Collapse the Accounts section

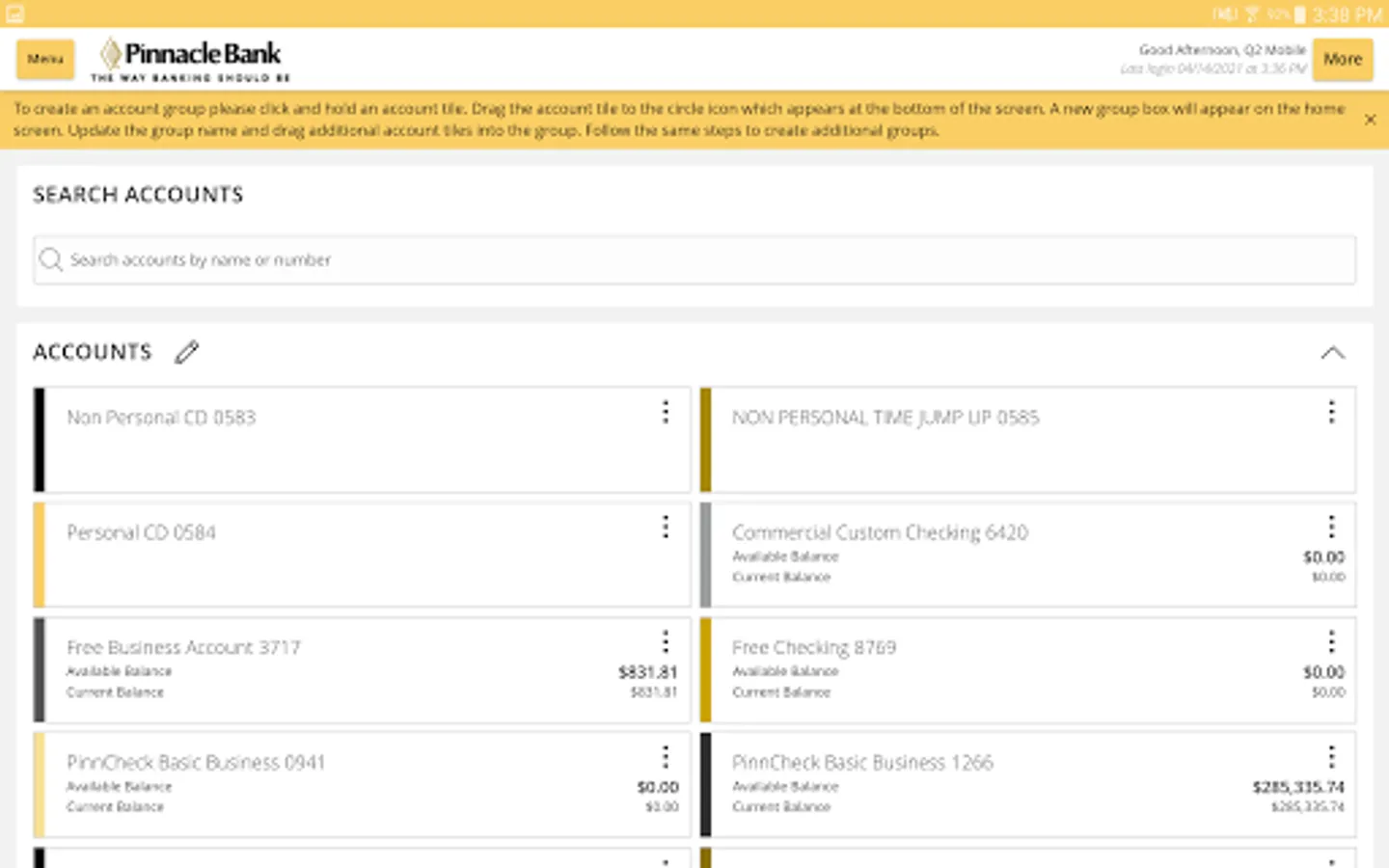click(x=1332, y=353)
